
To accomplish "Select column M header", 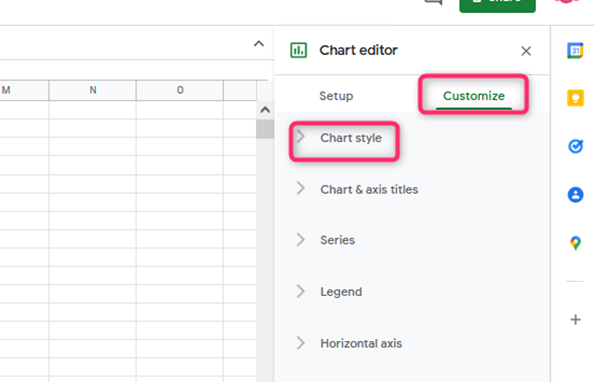I will pyautogui.click(x=24, y=90).
